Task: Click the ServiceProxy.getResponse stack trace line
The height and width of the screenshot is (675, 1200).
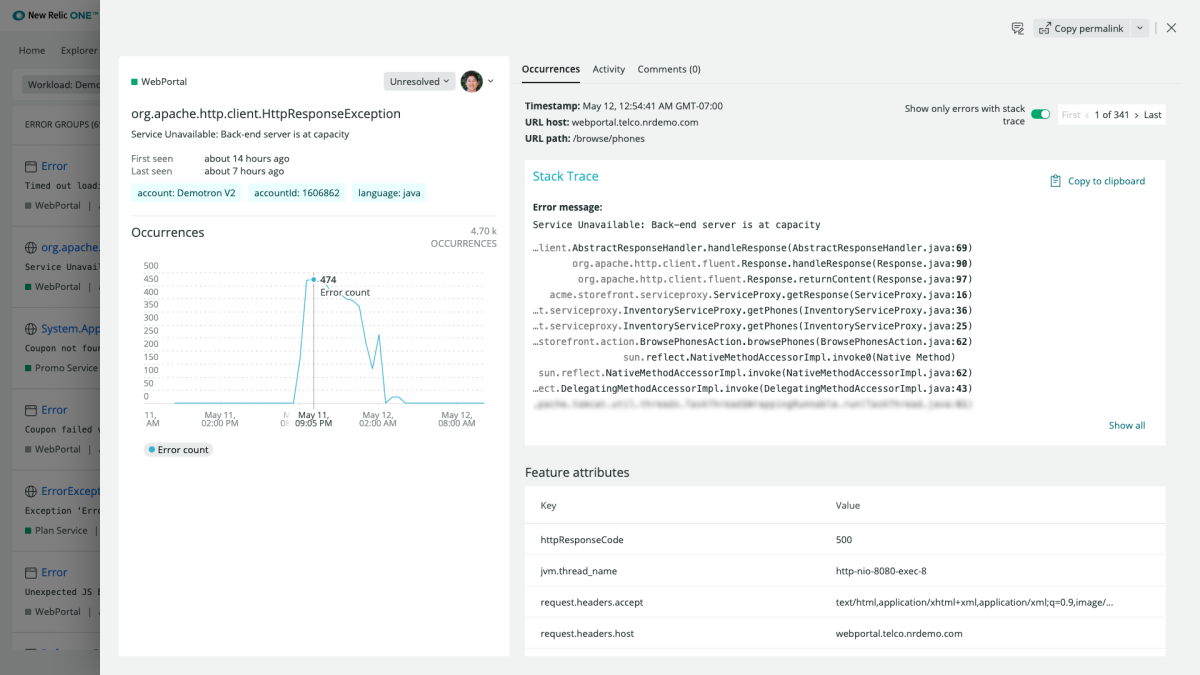Action: pyautogui.click(x=760, y=295)
